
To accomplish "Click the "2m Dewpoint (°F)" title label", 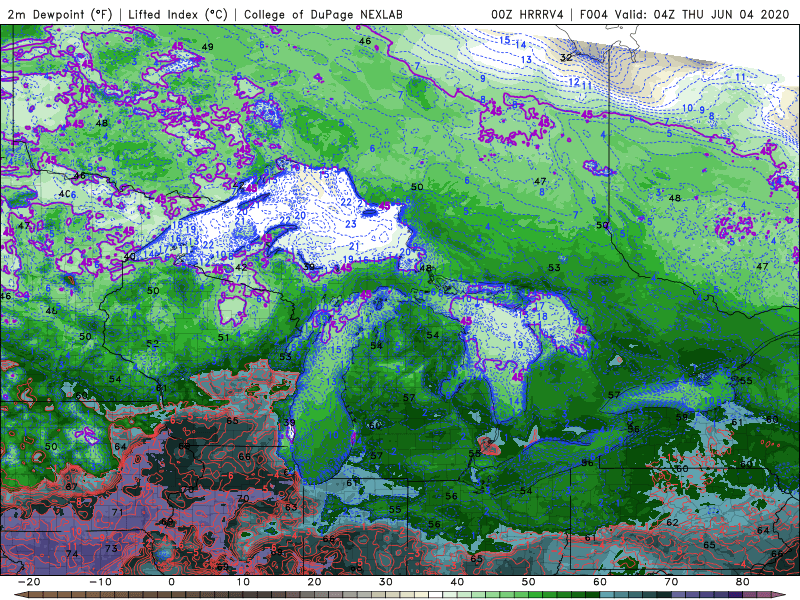I will click(x=59, y=15).
